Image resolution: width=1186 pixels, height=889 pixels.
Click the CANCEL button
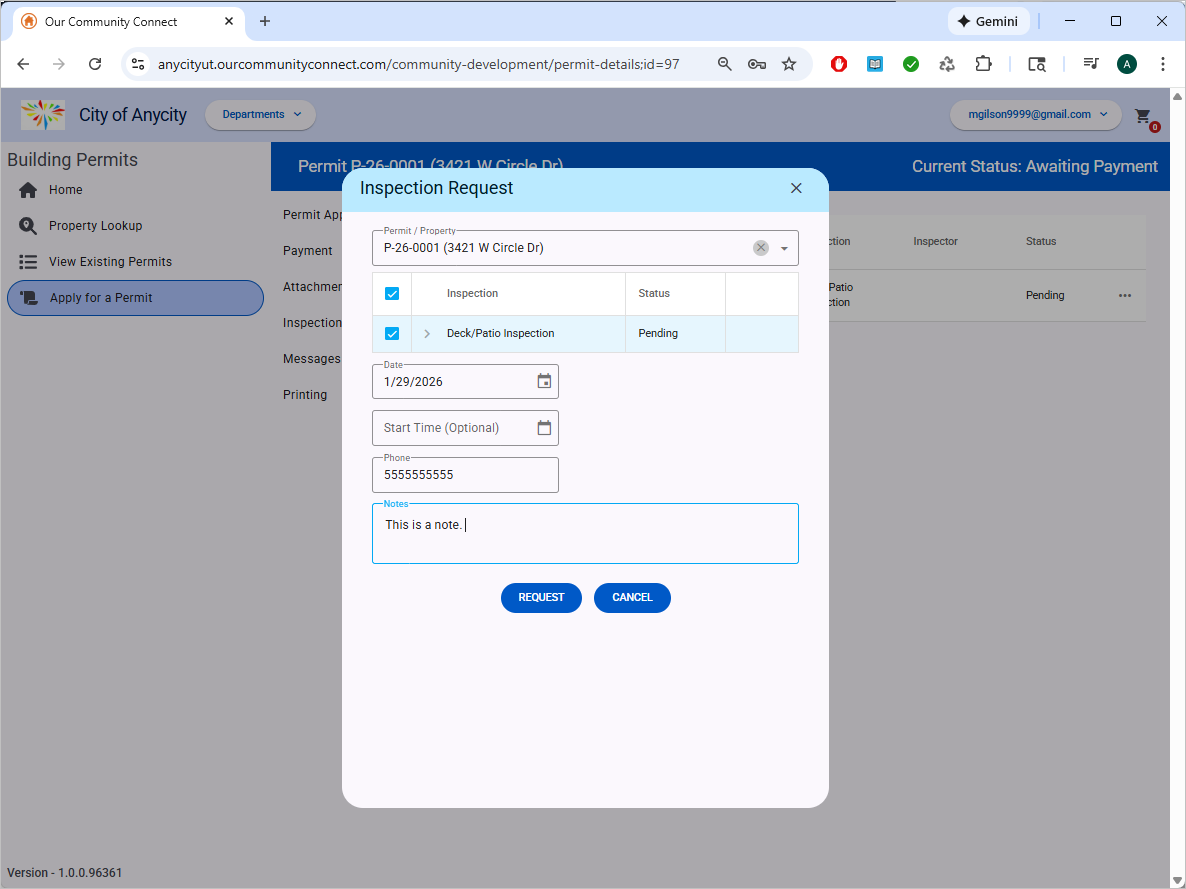(632, 598)
